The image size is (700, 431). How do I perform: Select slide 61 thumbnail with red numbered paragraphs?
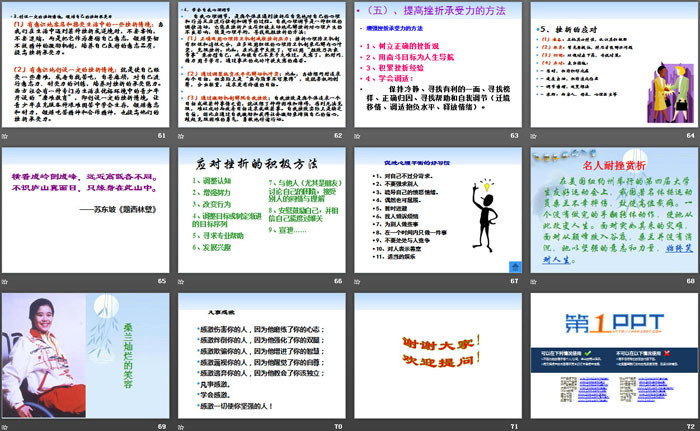pos(85,65)
